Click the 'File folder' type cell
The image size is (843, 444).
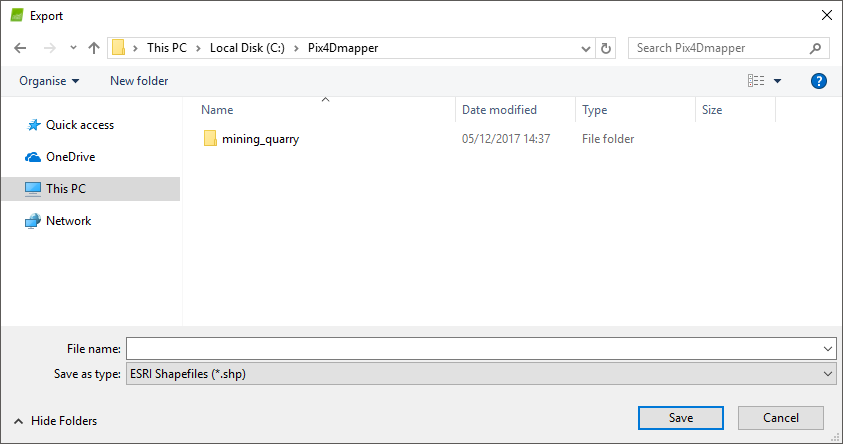[608, 139]
